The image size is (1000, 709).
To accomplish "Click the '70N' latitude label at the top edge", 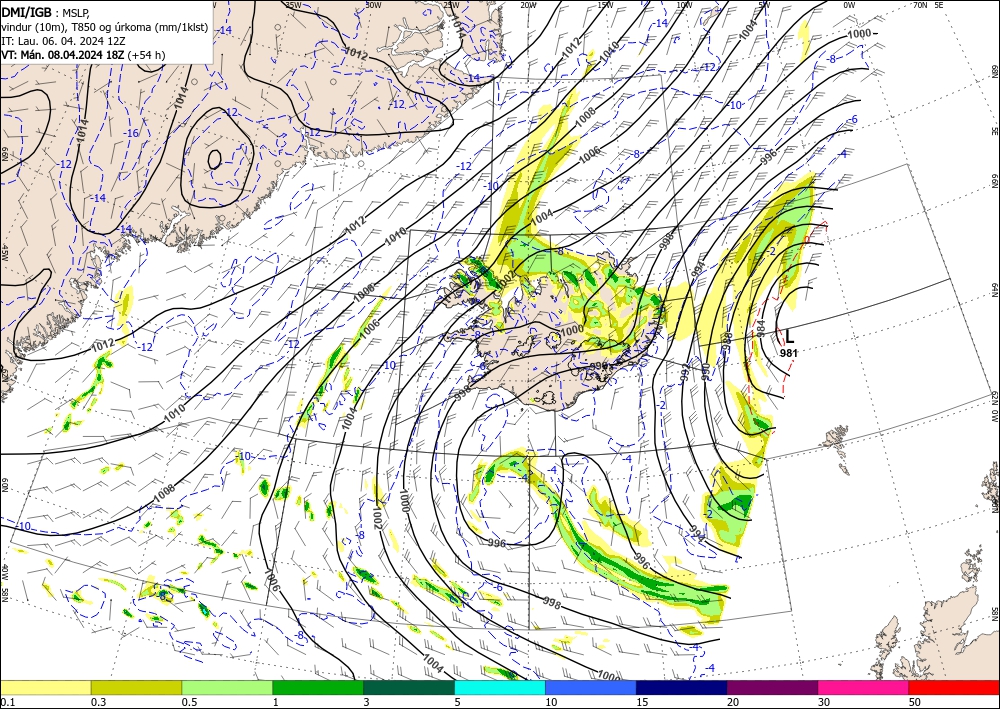I will [920, 4].
